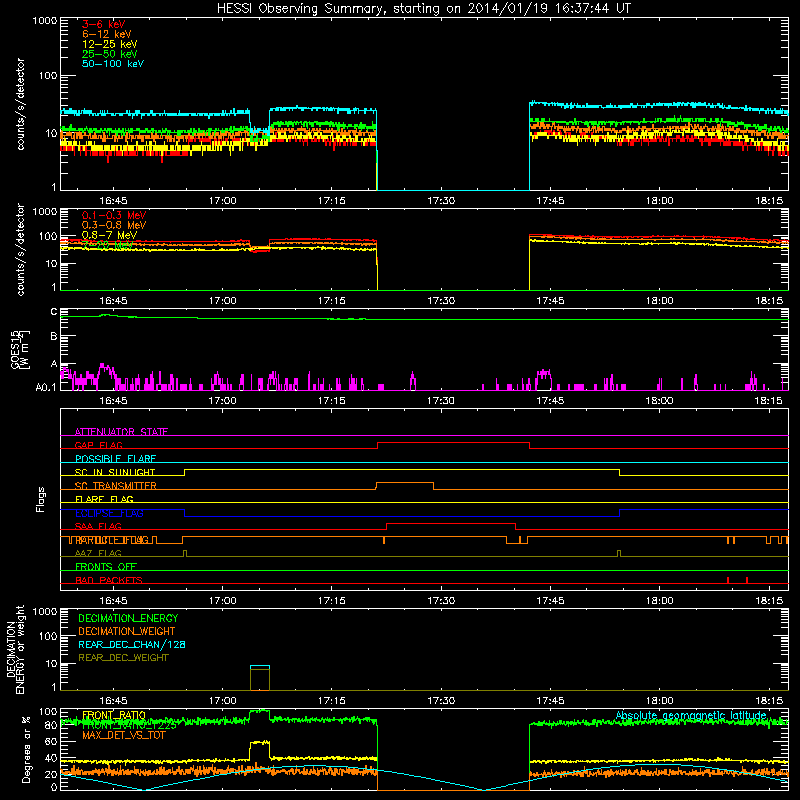Select the 7-20 MeV legend label
Image resolution: width=800 pixels, height=800 pixels.
point(107,245)
